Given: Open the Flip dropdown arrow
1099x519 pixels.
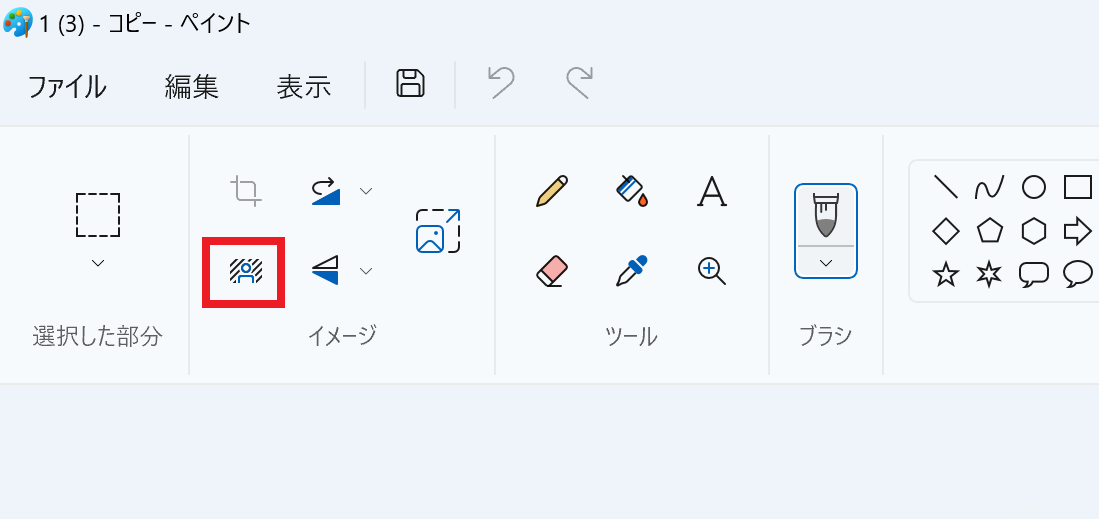Looking at the screenshot, I should click(x=366, y=270).
